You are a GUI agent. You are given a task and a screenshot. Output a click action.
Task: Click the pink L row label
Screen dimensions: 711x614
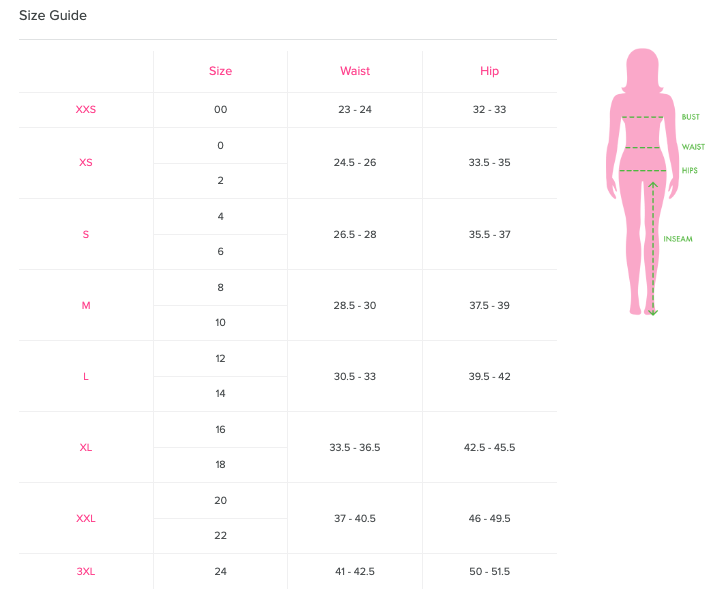point(86,376)
